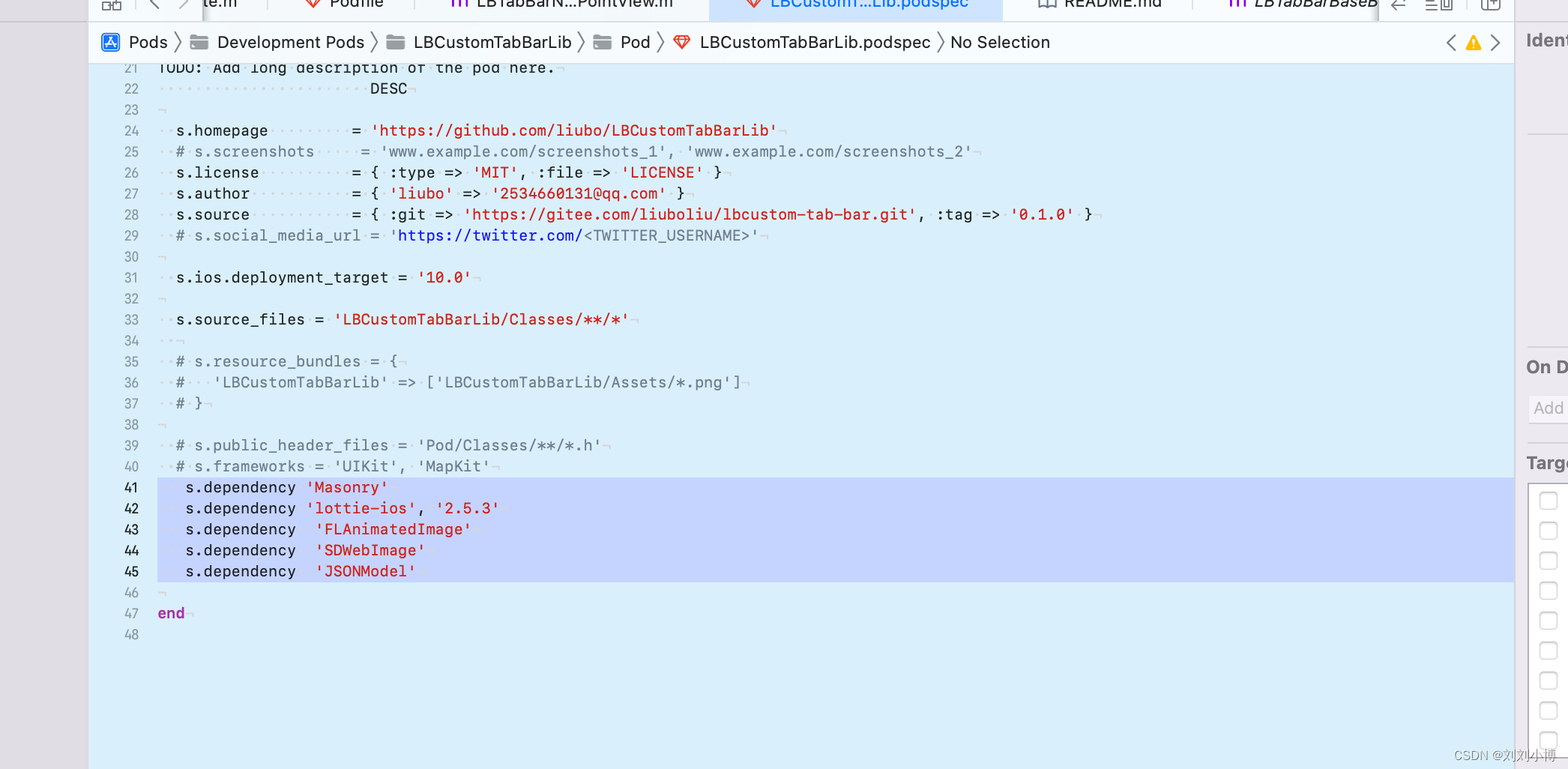This screenshot has height=769, width=1568.
Task: Click the 'end' keyword on line 47
Action: [x=171, y=613]
